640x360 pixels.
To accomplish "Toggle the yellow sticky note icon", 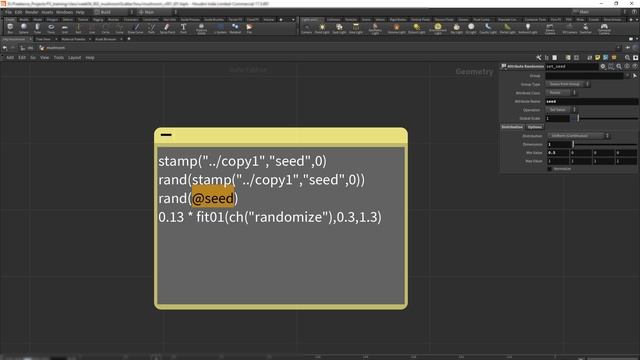I will (x=598, y=58).
